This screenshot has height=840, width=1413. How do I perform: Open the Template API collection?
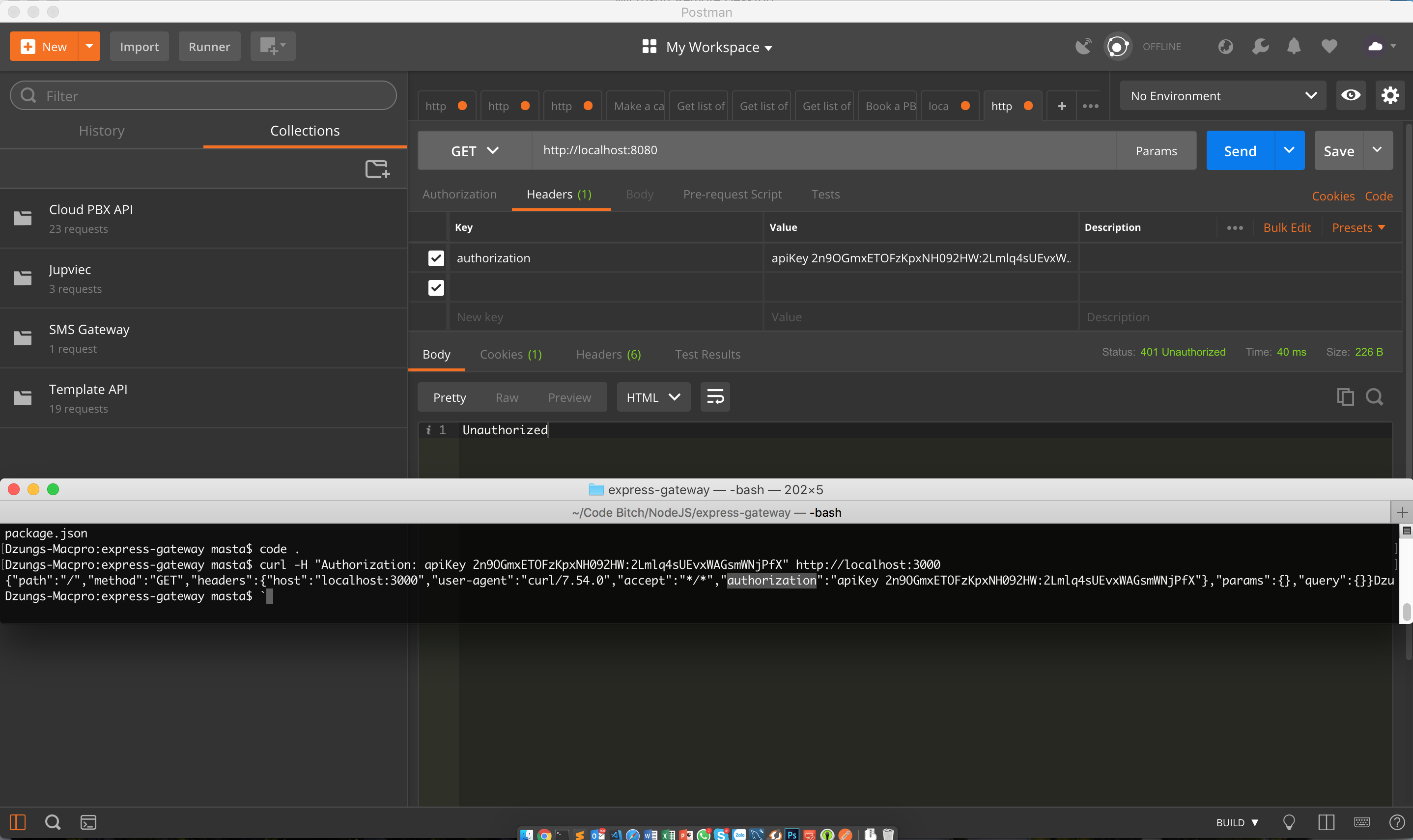204,398
